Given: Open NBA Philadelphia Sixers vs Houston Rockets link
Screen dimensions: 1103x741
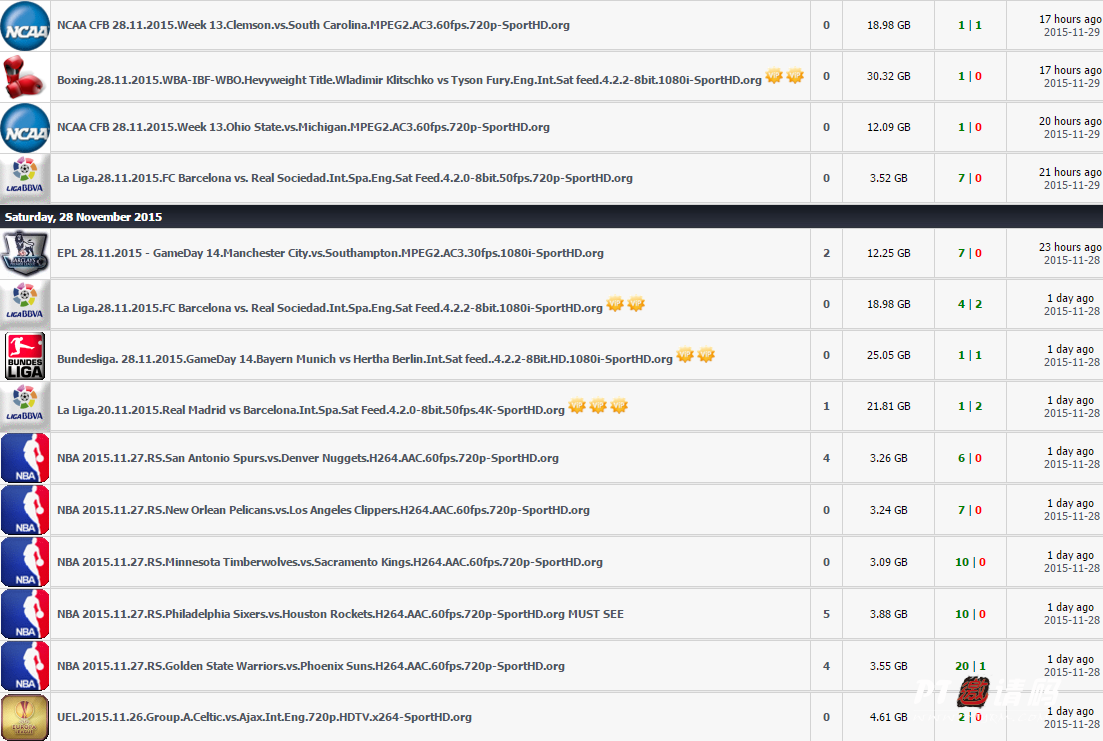Looking at the screenshot, I should click(x=340, y=614).
